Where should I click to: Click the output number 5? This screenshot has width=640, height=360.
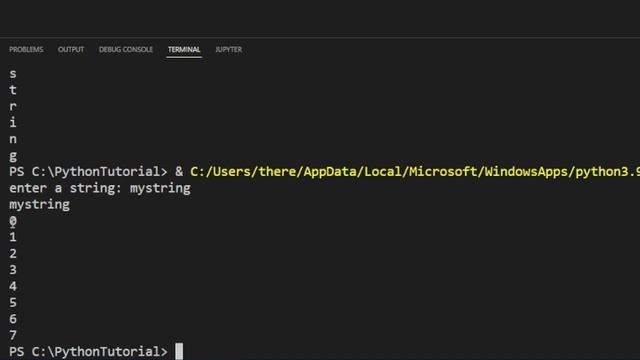(13, 302)
